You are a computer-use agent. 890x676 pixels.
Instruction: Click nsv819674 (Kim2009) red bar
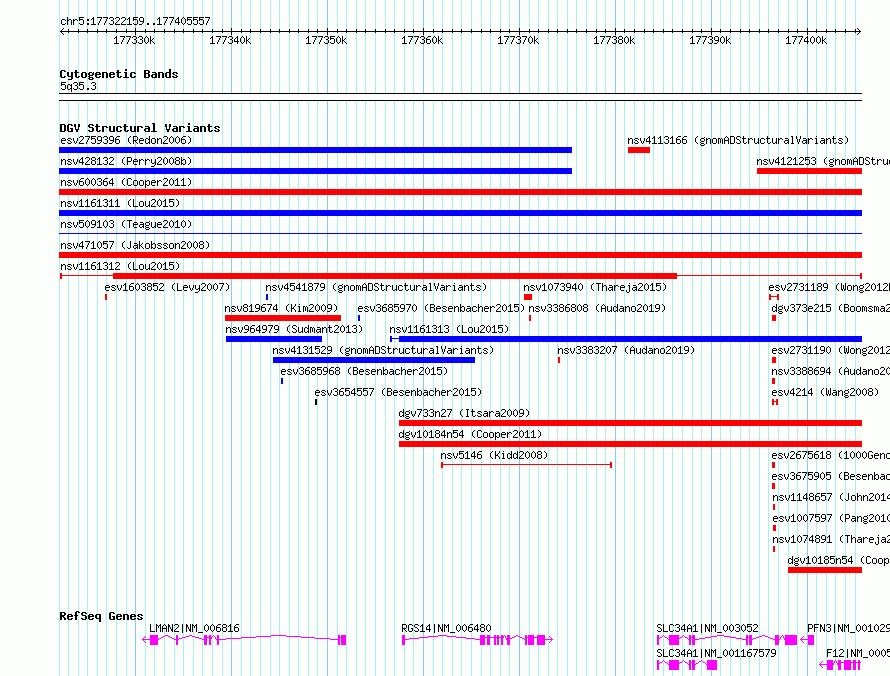[x=283, y=318]
